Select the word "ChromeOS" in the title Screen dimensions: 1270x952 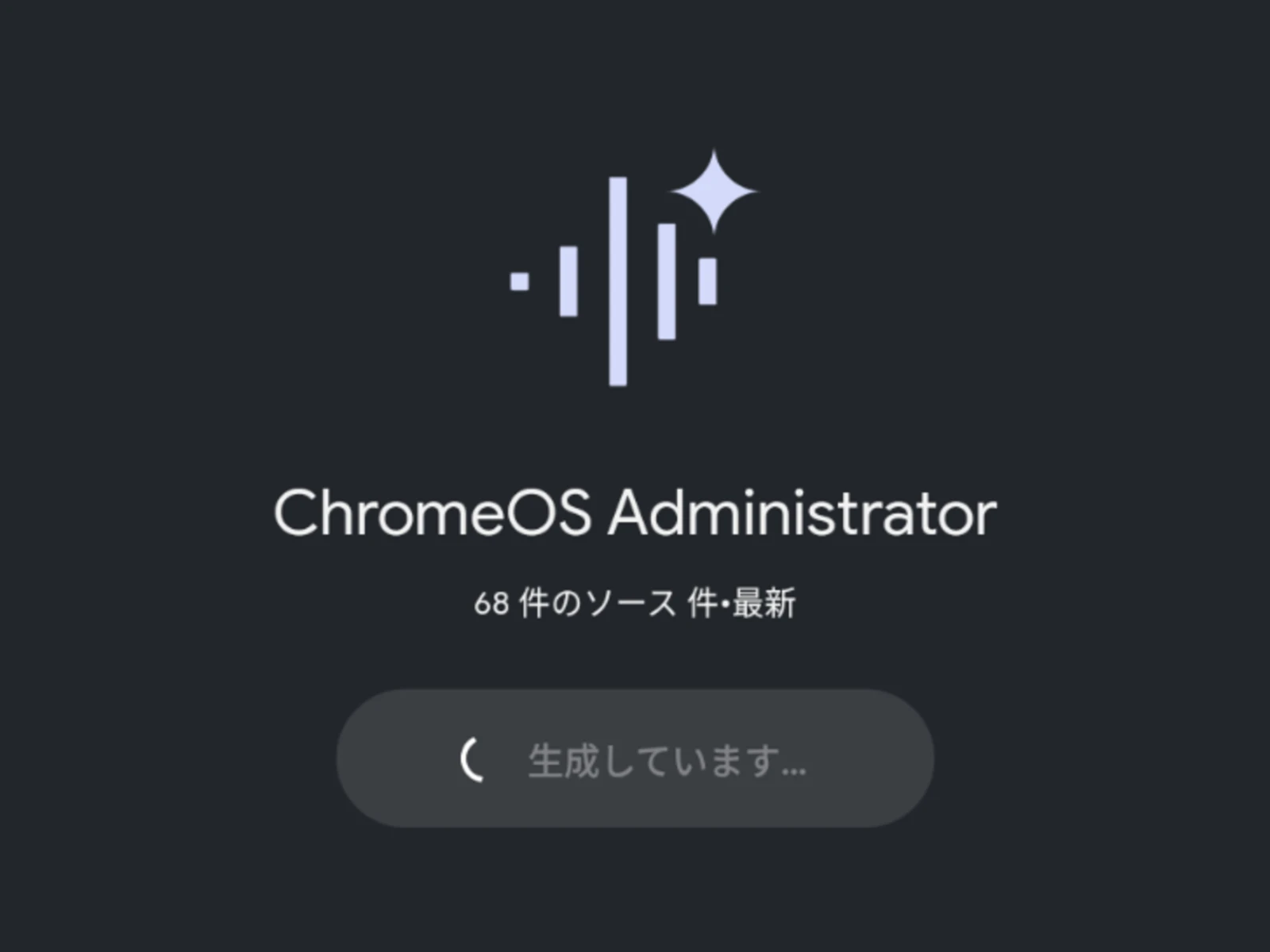(432, 513)
